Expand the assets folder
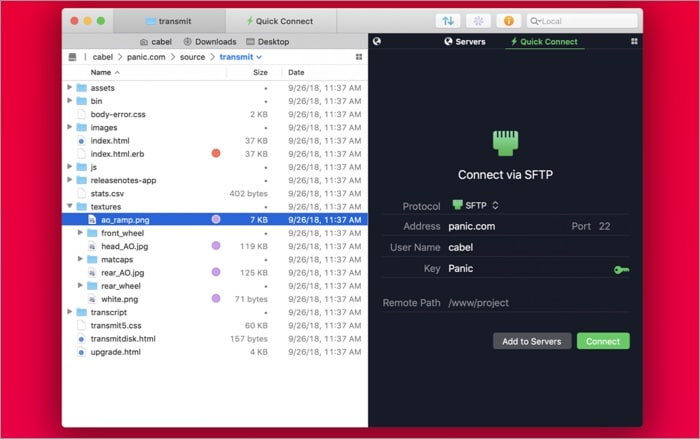This screenshot has width=700, height=439. [x=70, y=88]
